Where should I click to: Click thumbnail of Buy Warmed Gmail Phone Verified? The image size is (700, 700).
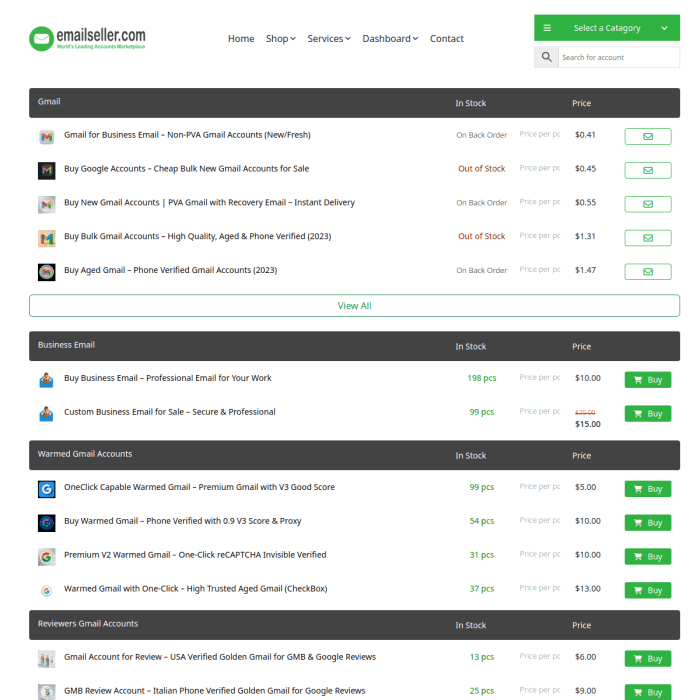46,523
